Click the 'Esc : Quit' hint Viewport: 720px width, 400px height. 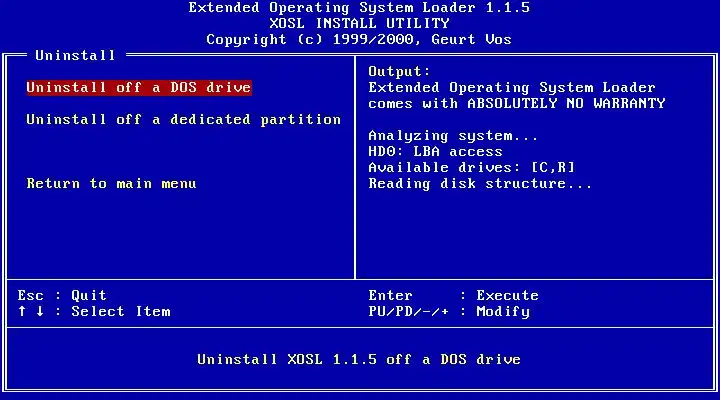pos(62,295)
